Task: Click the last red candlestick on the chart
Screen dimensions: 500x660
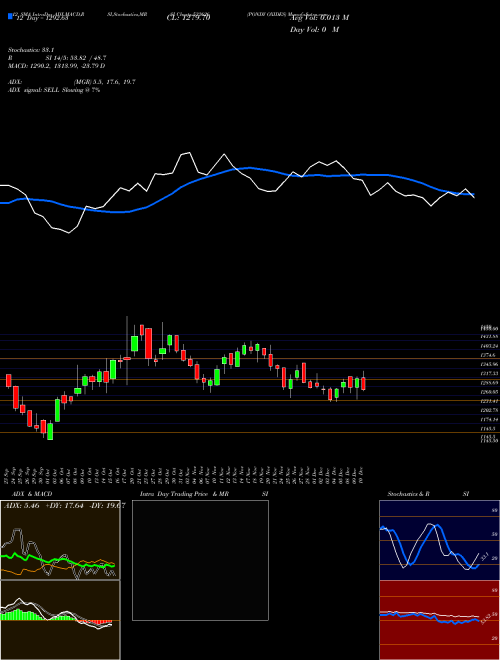Action: 364,383
